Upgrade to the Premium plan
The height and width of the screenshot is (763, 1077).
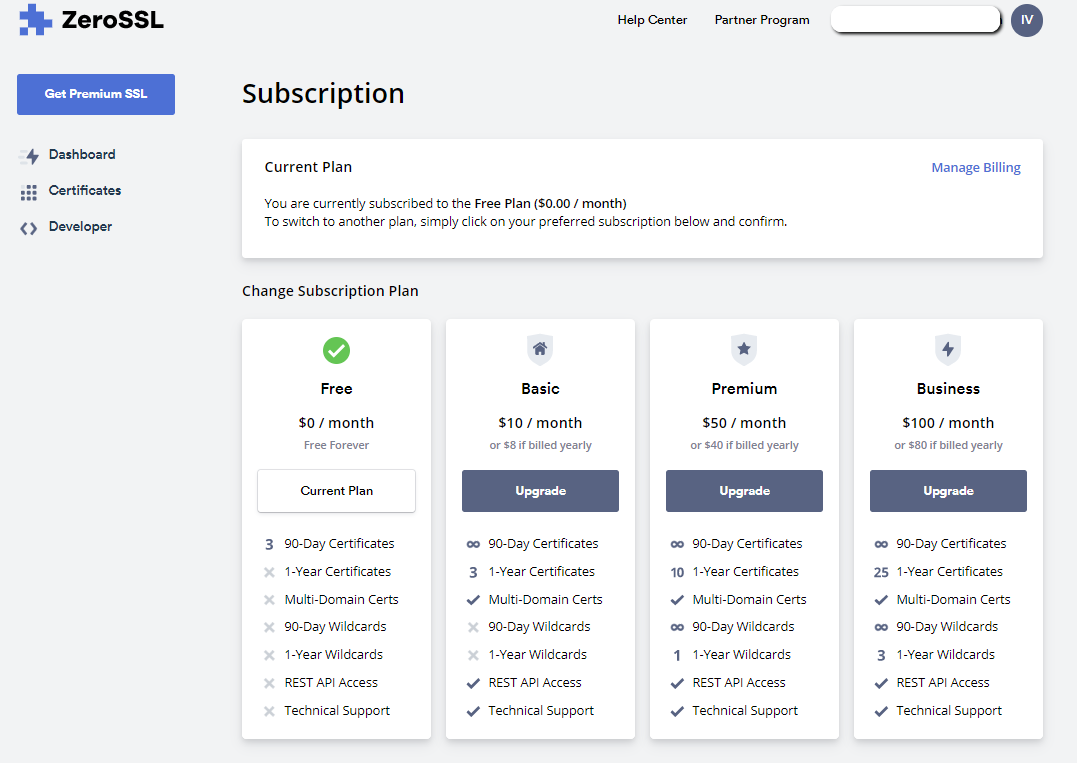pyautogui.click(x=745, y=491)
